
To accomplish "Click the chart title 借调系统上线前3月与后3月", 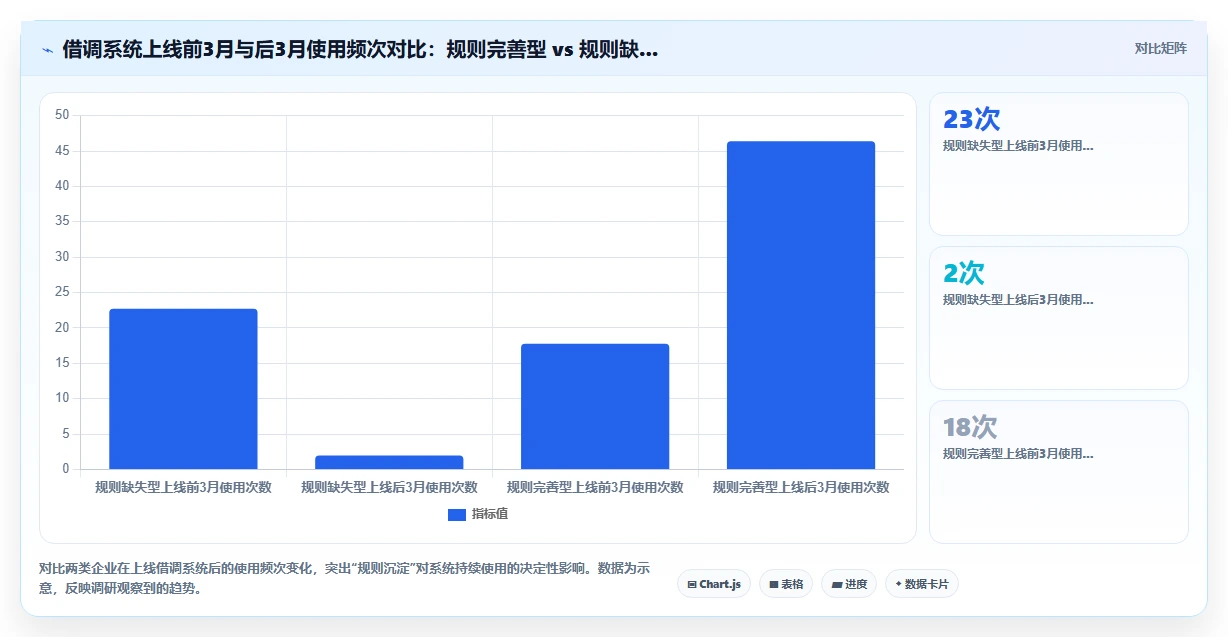I will click(360, 49).
